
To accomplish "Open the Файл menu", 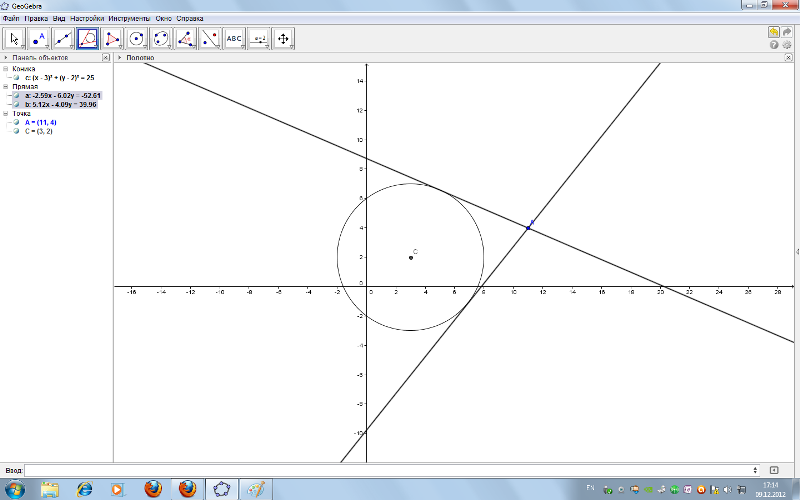I will pyautogui.click(x=11, y=18).
